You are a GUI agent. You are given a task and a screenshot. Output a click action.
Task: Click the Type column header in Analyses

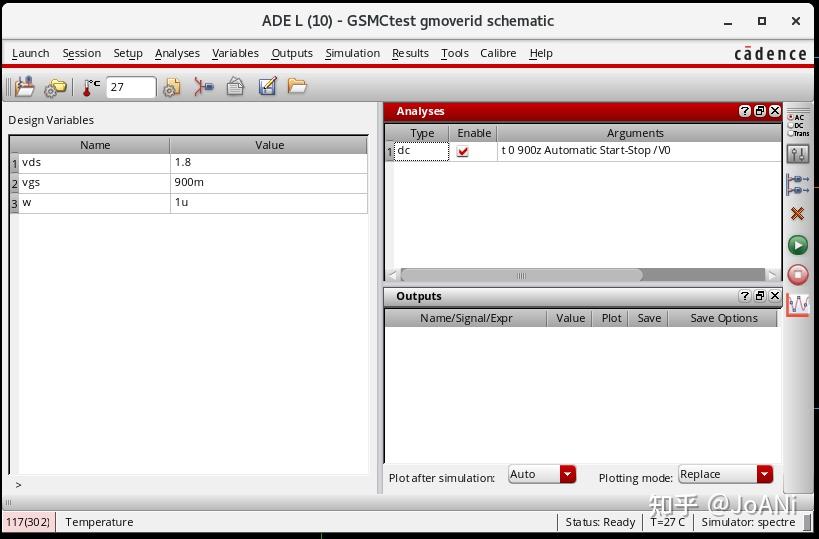422,133
